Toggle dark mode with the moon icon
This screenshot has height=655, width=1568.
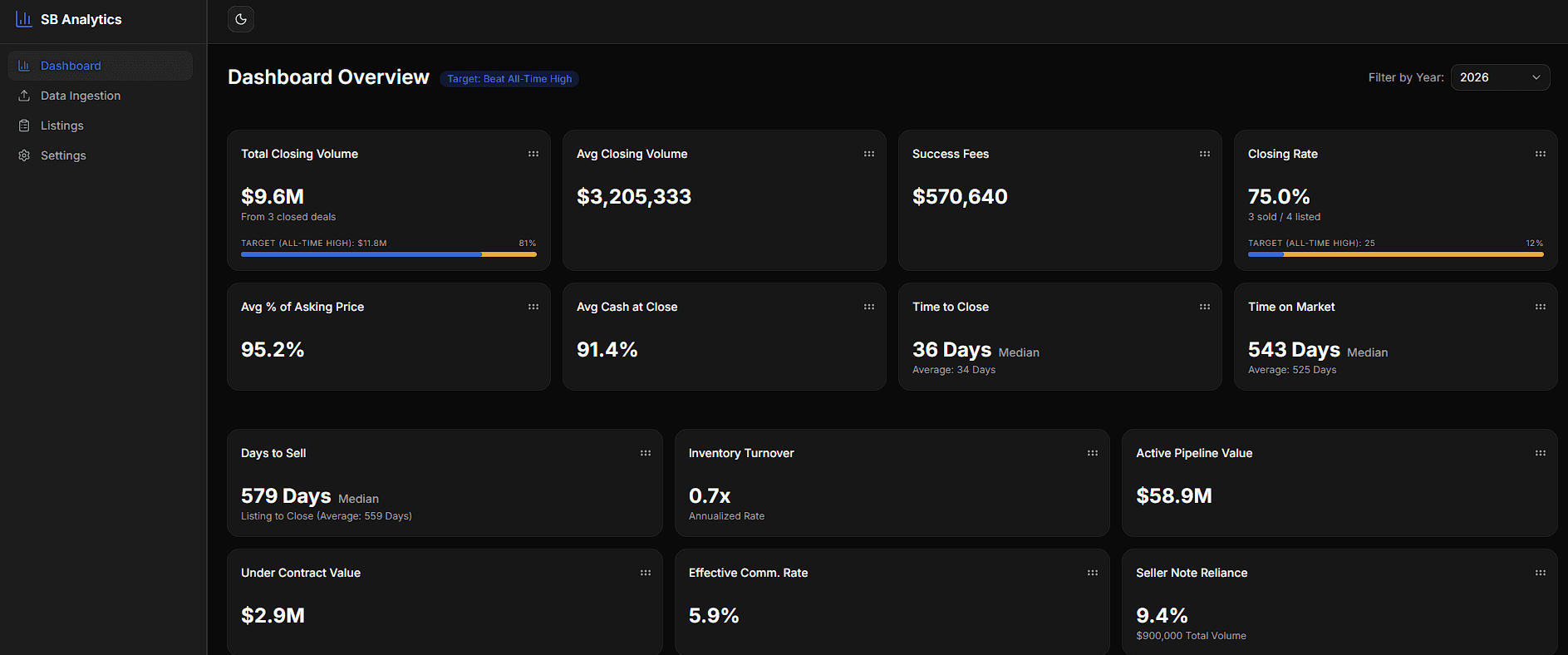[241, 19]
